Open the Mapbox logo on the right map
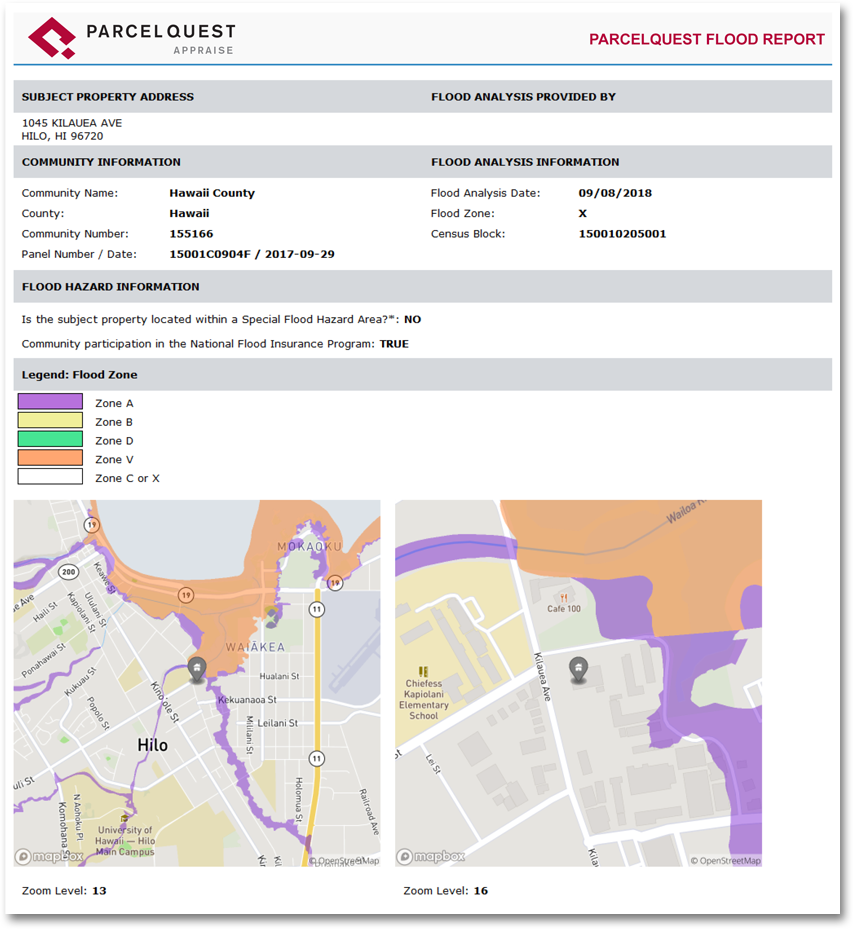853x929 pixels. pyautogui.click(x=432, y=857)
